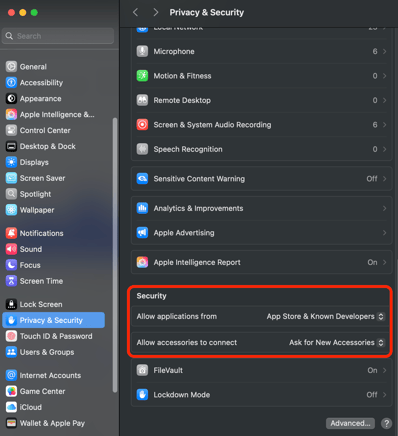The width and height of the screenshot is (398, 436).
Task: Click Screen & System Audio Recording icon
Action: point(142,125)
